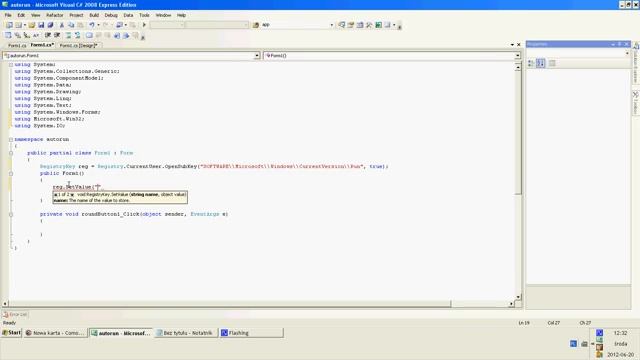
Task: Open the Properties object selector dropdown
Action: click(x=627, y=53)
